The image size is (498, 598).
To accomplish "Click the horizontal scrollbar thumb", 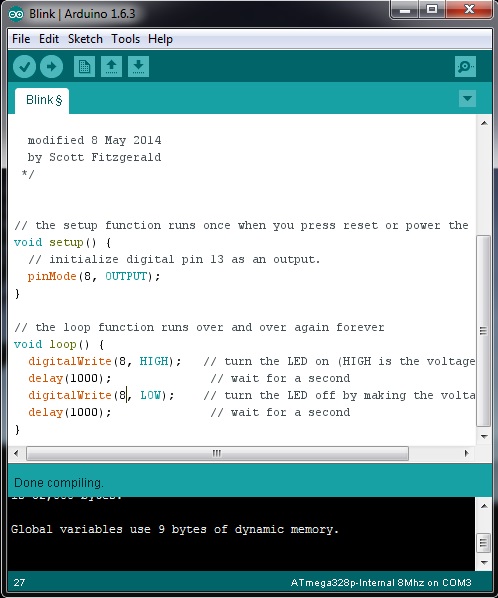I will point(217,453).
